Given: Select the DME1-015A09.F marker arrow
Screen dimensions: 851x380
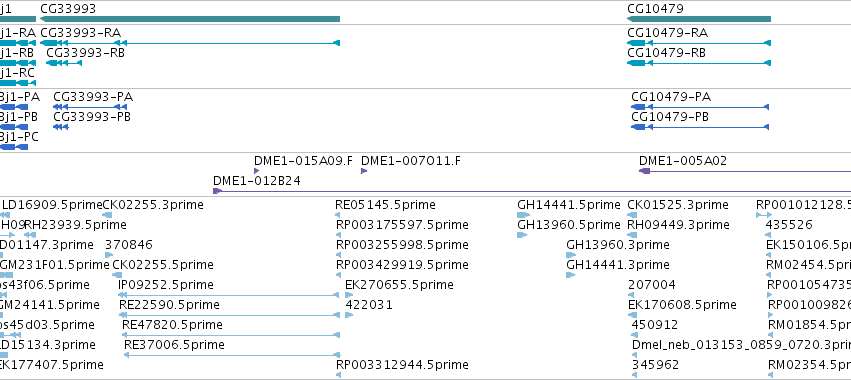Looking at the screenshot, I should (x=257, y=171).
